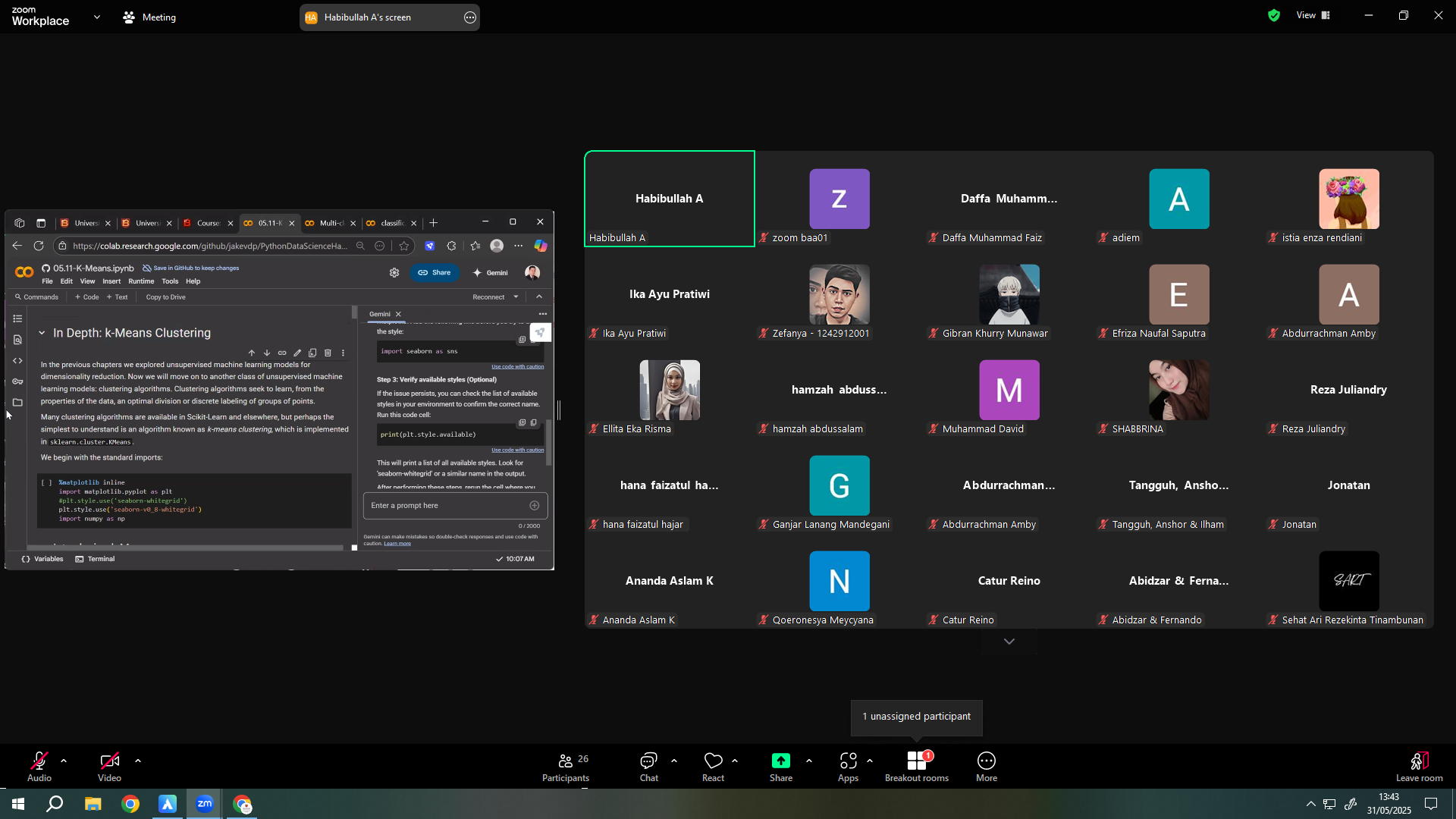Open Colab table of contents sidebar icon

pyautogui.click(x=17, y=318)
